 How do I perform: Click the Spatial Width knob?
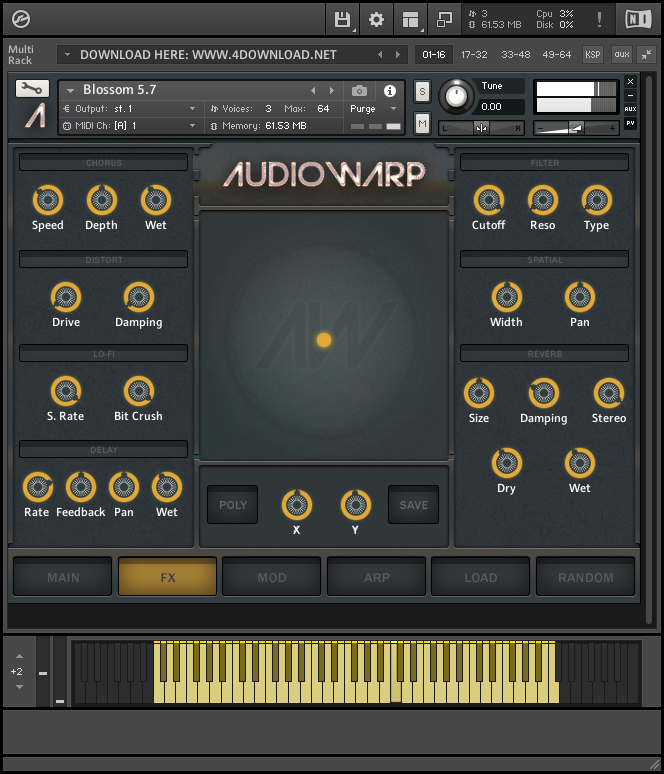pos(507,297)
